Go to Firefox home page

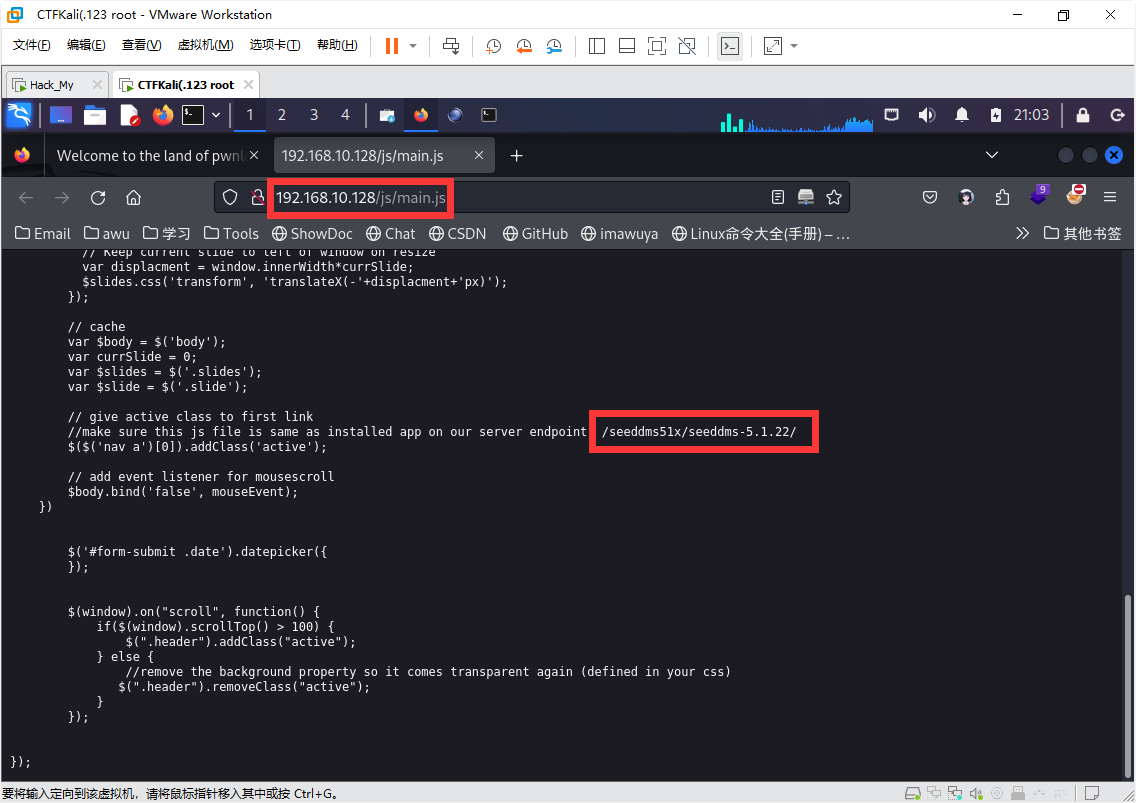pos(133,198)
